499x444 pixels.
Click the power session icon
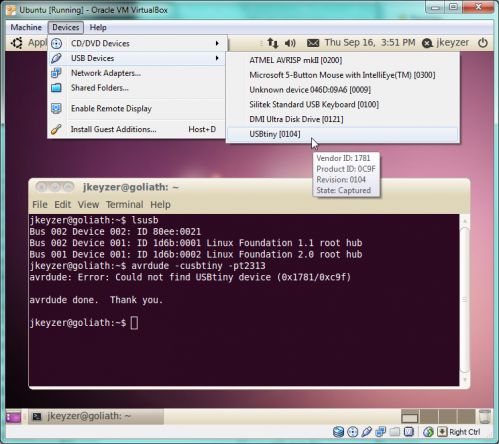(483, 43)
